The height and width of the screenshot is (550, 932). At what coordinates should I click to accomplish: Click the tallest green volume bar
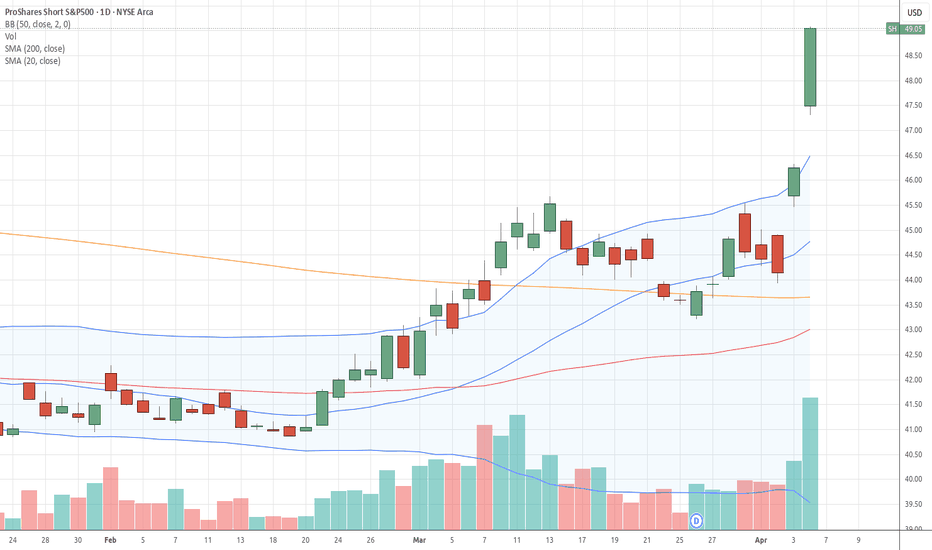810,464
